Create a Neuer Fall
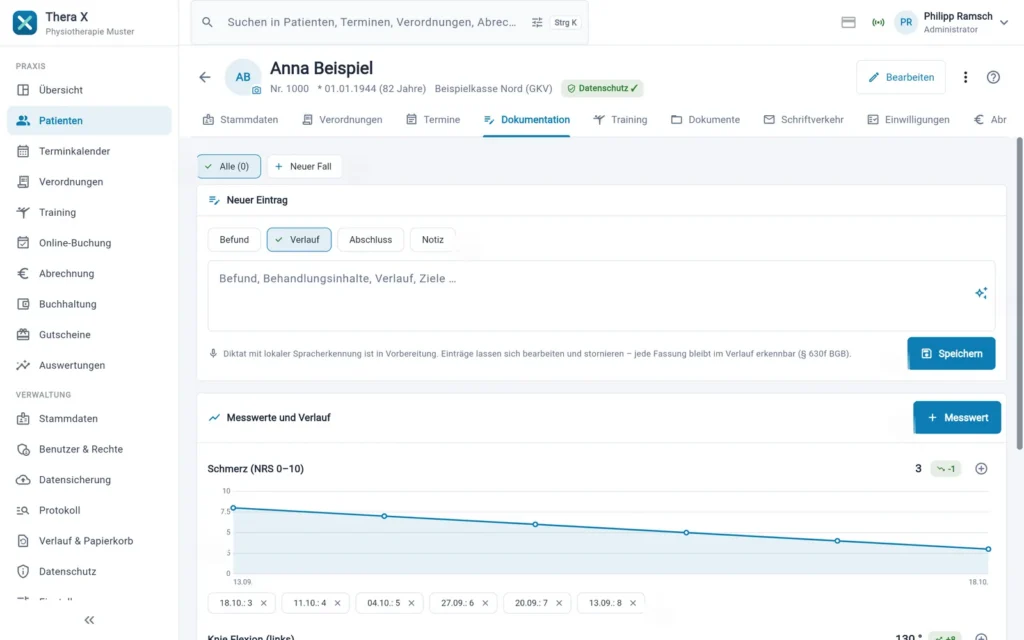This screenshot has height=640, width=1024. [304, 167]
